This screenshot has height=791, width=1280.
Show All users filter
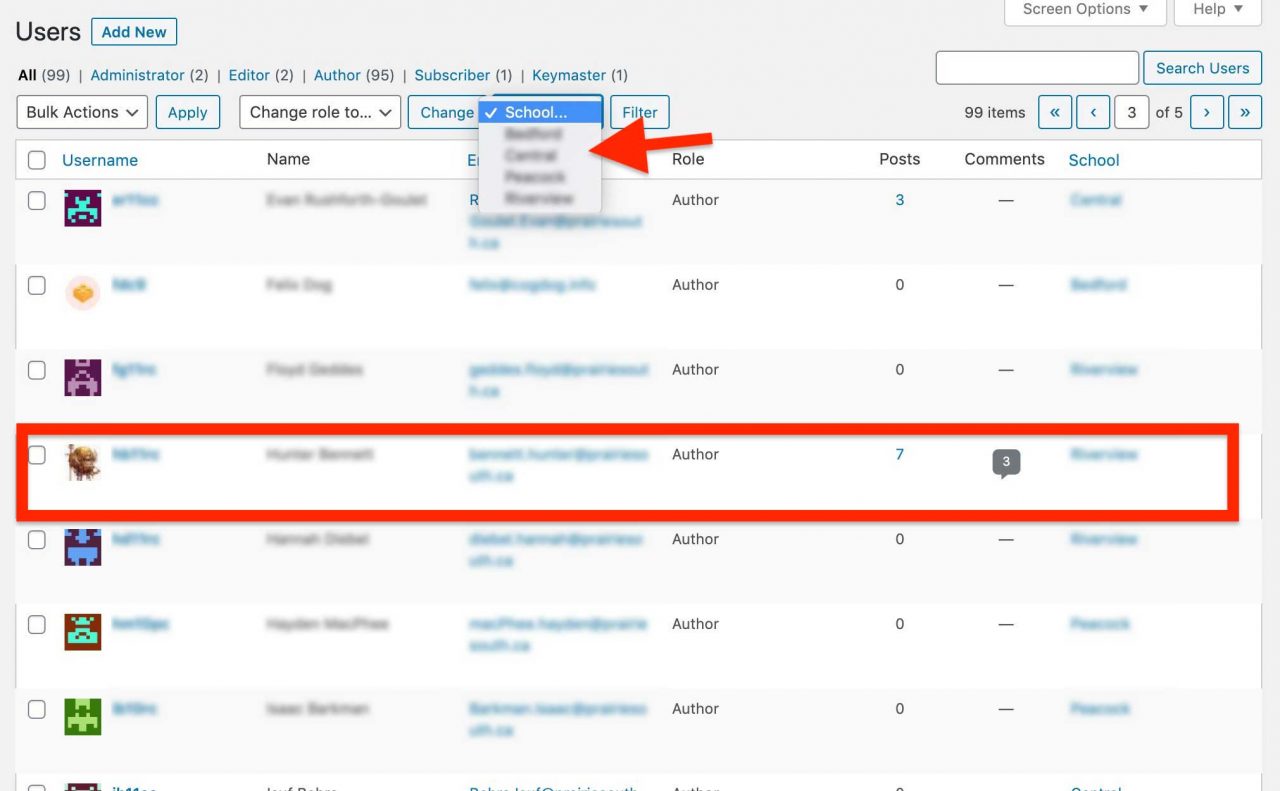(27, 75)
